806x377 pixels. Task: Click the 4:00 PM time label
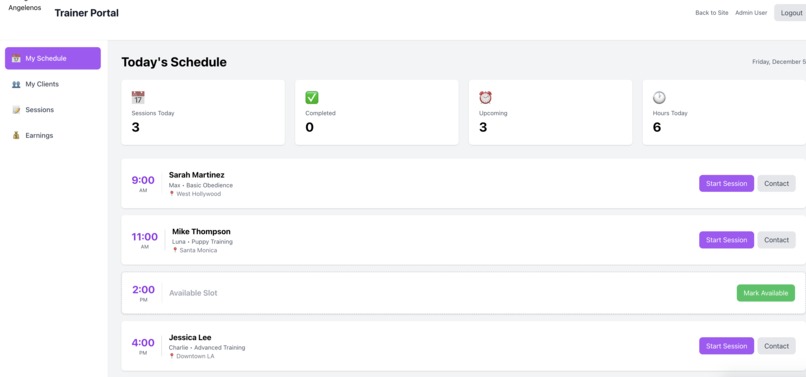coord(143,347)
